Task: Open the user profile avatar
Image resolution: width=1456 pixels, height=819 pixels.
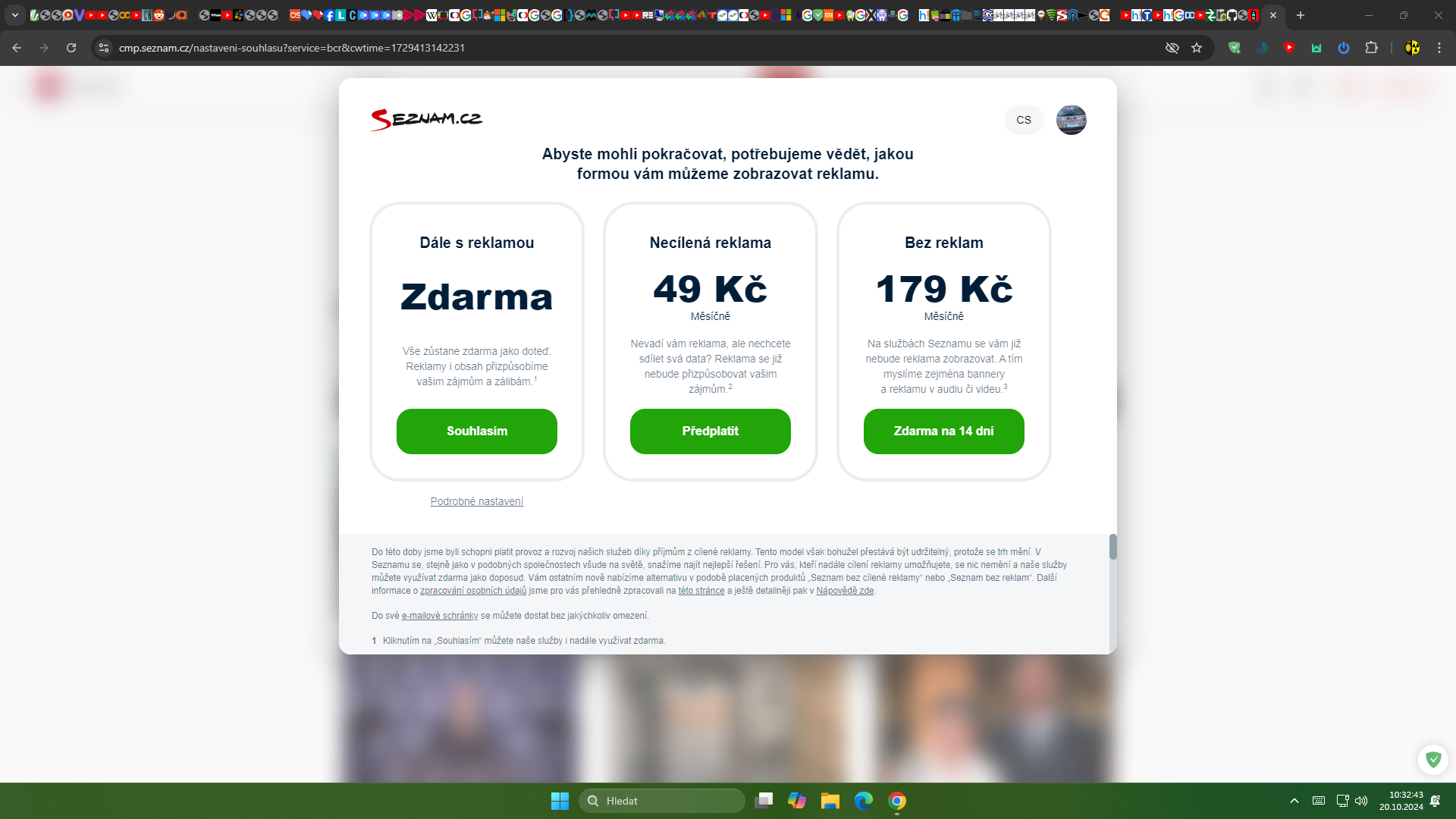Action: pos(1071,120)
